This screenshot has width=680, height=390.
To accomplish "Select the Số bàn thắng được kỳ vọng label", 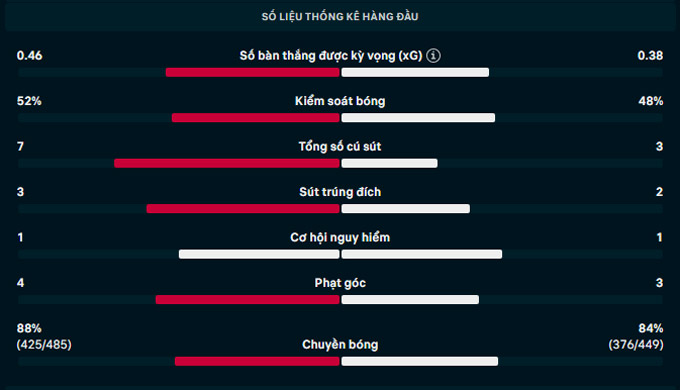I will 331,56.
